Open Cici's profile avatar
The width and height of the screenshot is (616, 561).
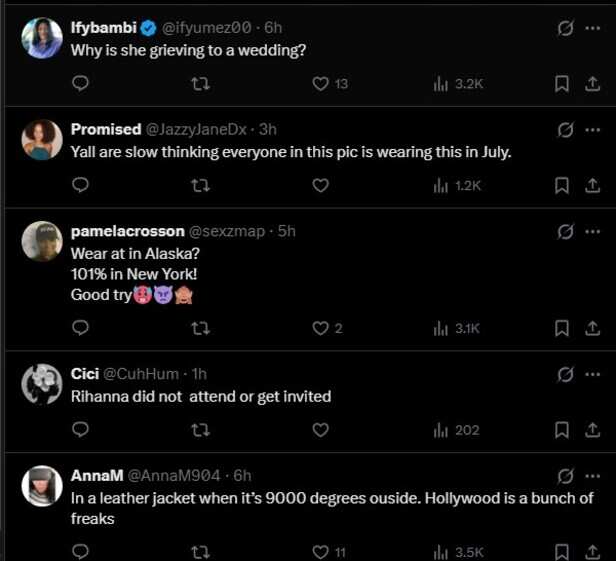42,384
